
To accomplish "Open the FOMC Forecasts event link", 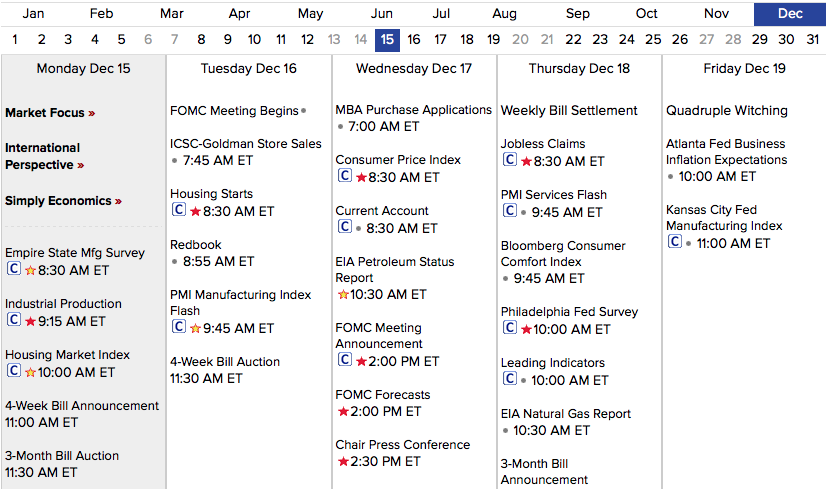I will click(x=382, y=395).
